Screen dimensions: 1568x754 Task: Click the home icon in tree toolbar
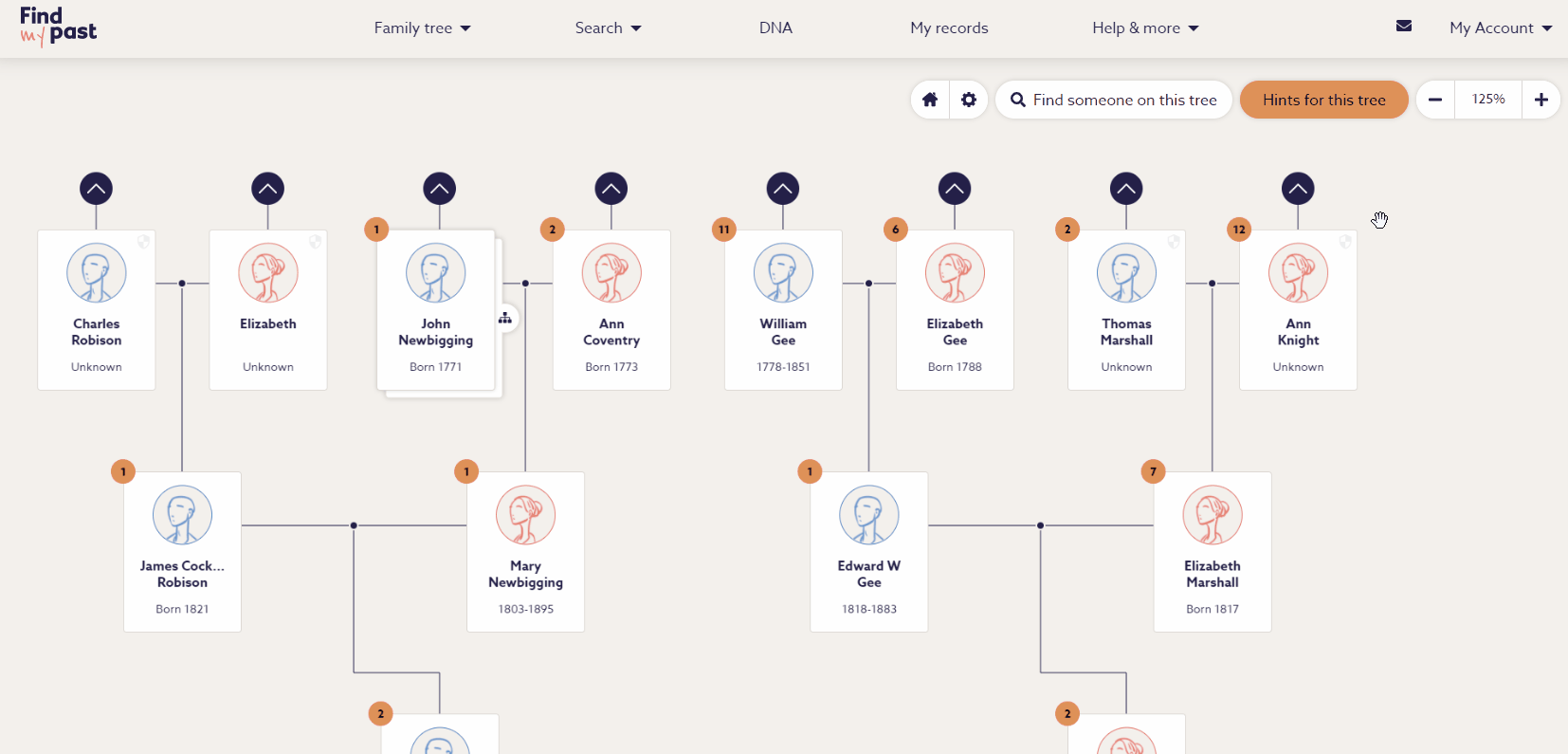[930, 100]
